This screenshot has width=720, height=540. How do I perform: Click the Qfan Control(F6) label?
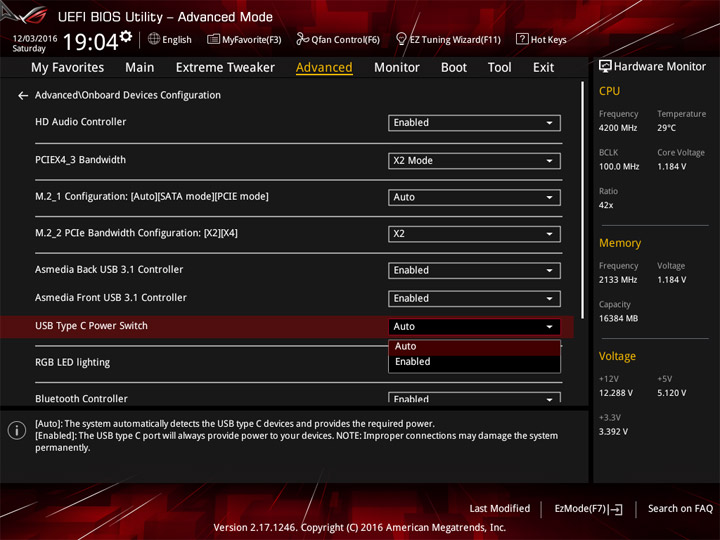[x=345, y=40]
